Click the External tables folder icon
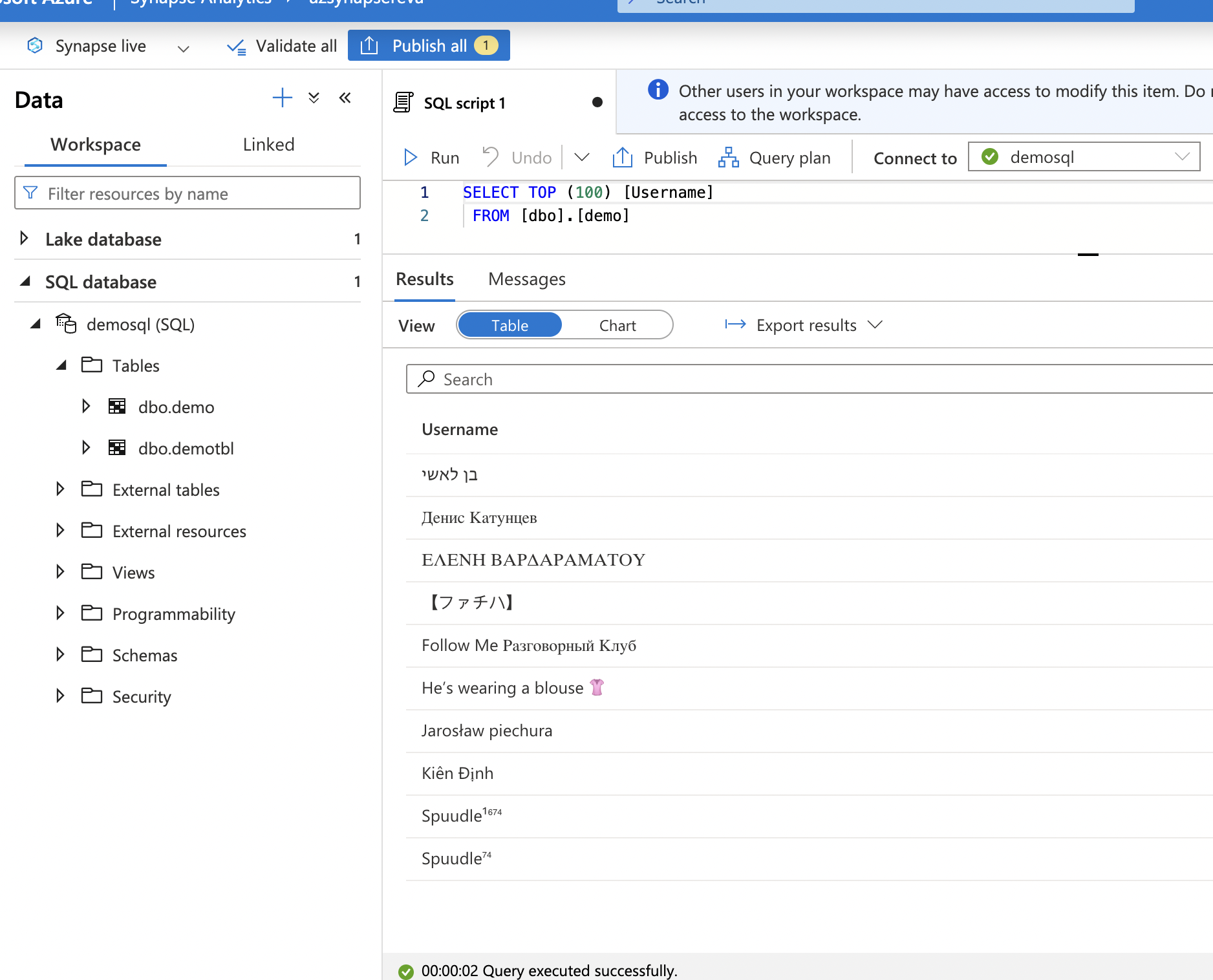This screenshot has width=1213, height=980. 92,489
